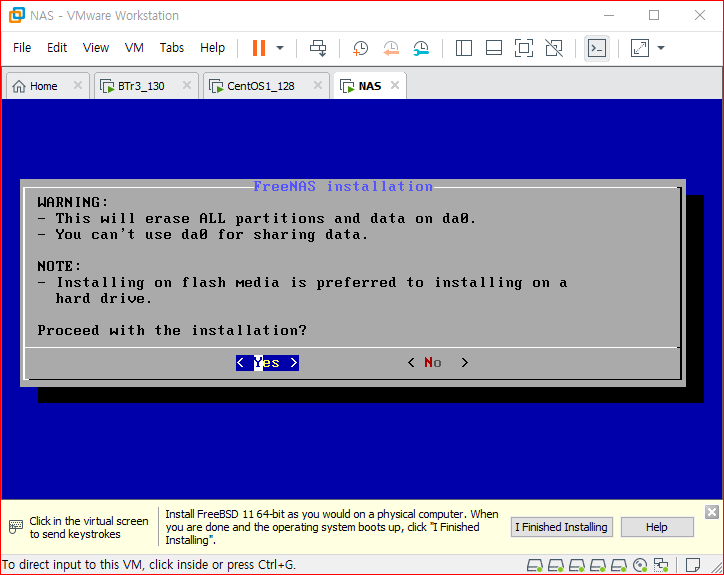The width and height of the screenshot is (724, 575).
Task: Click the I Finished Installing button
Action: click(x=561, y=527)
